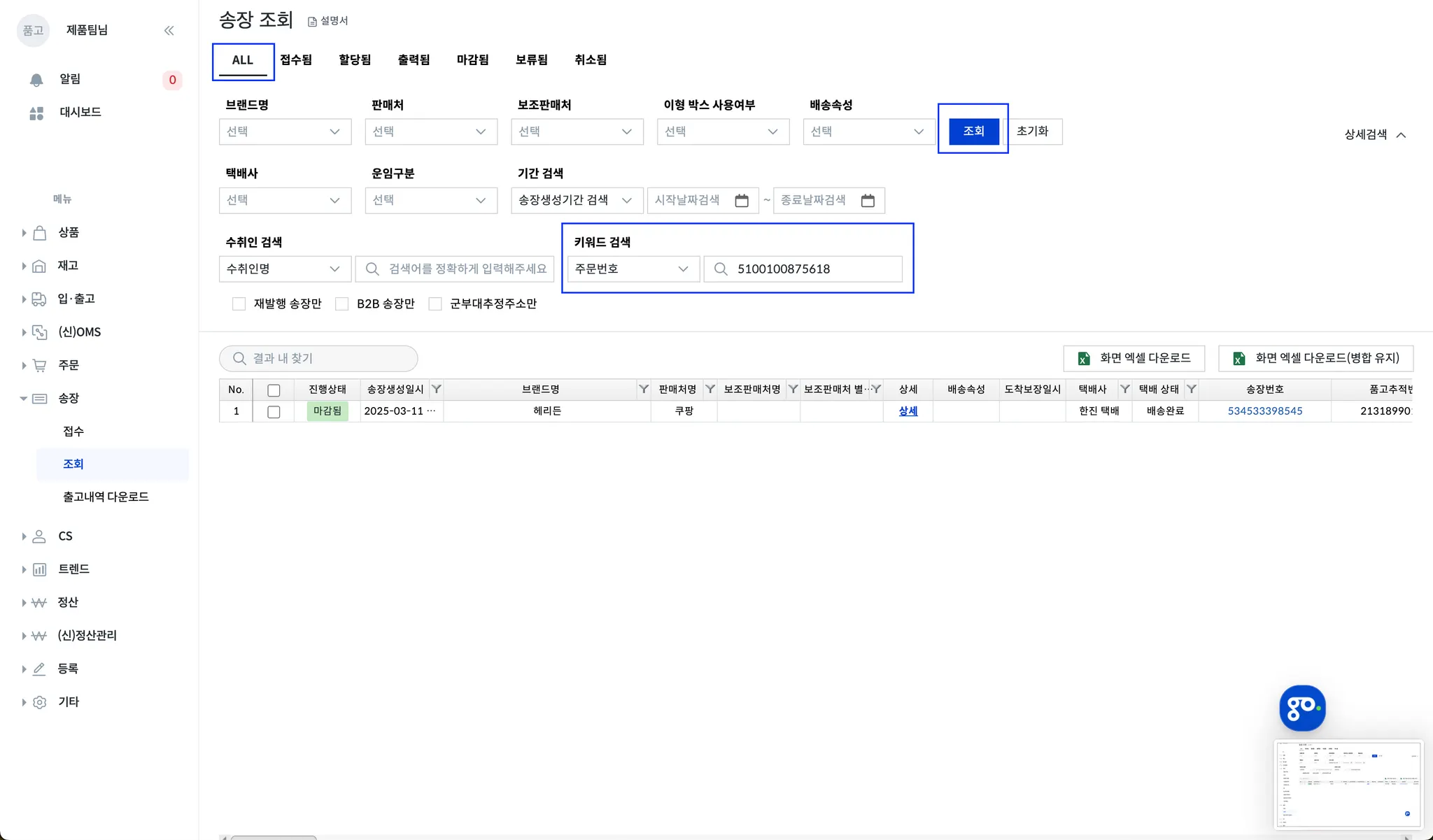Viewport: 1433px width, 840px height.
Task: Switch to the 마감됨 tab
Action: pyautogui.click(x=472, y=60)
